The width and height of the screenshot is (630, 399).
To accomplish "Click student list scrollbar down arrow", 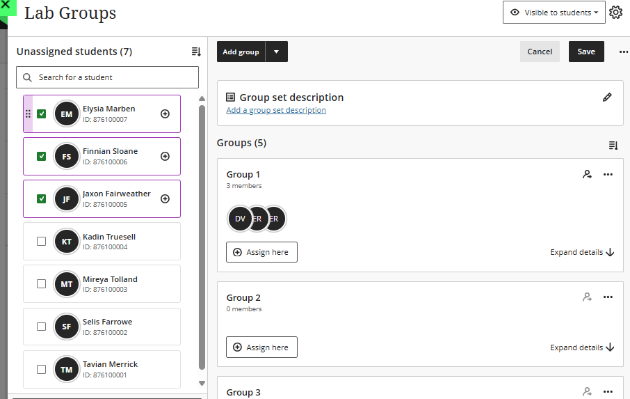I will pyautogui.click(x=202, y=383).
